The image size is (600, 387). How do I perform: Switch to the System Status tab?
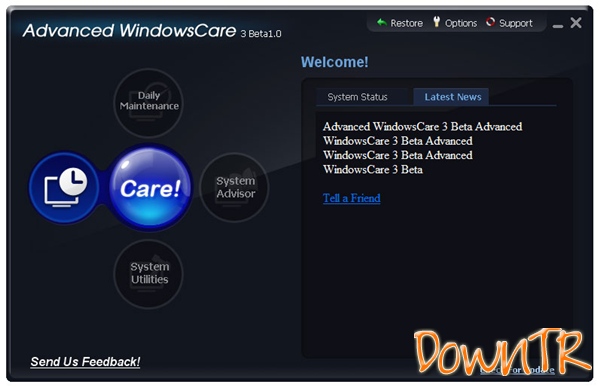[357, 97]
